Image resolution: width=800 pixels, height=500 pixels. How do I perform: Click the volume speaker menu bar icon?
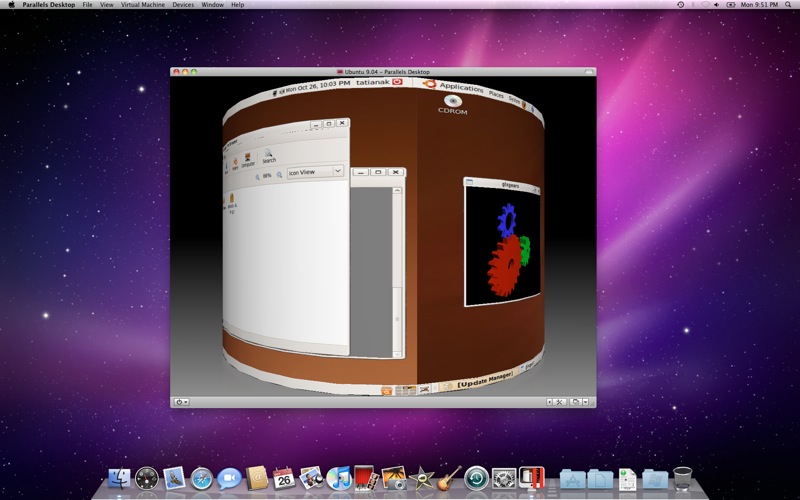[717, 5]
